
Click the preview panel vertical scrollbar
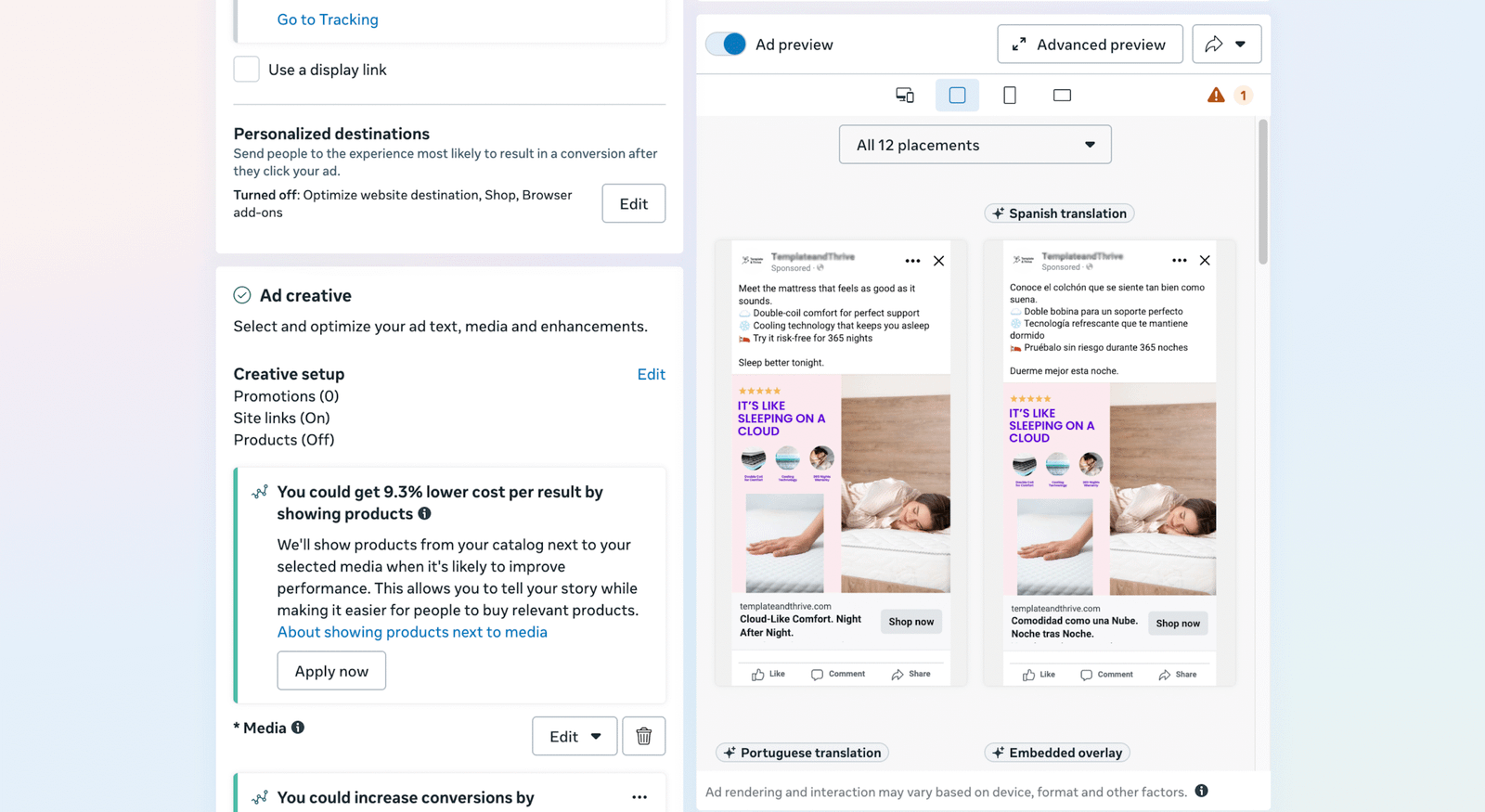pos(1262,190)
